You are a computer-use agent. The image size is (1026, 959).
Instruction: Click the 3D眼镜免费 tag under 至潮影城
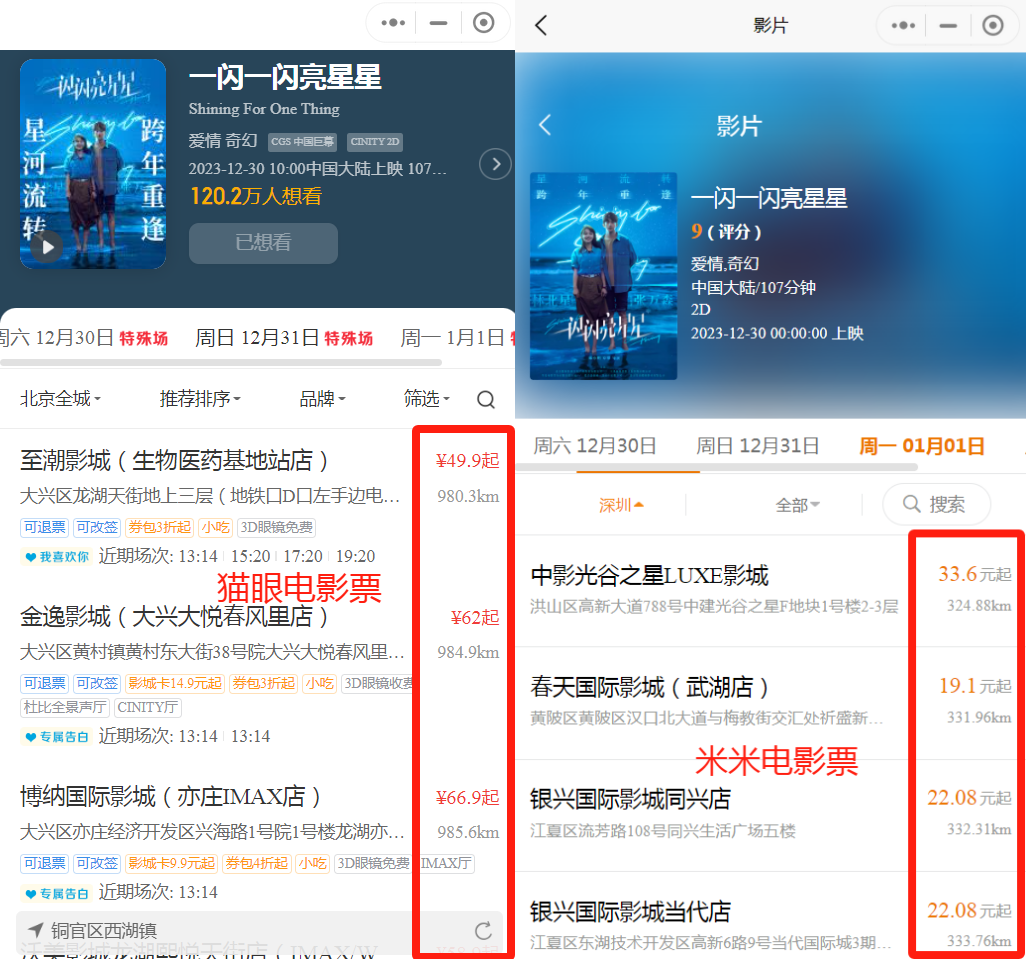(x=276, y=527)
